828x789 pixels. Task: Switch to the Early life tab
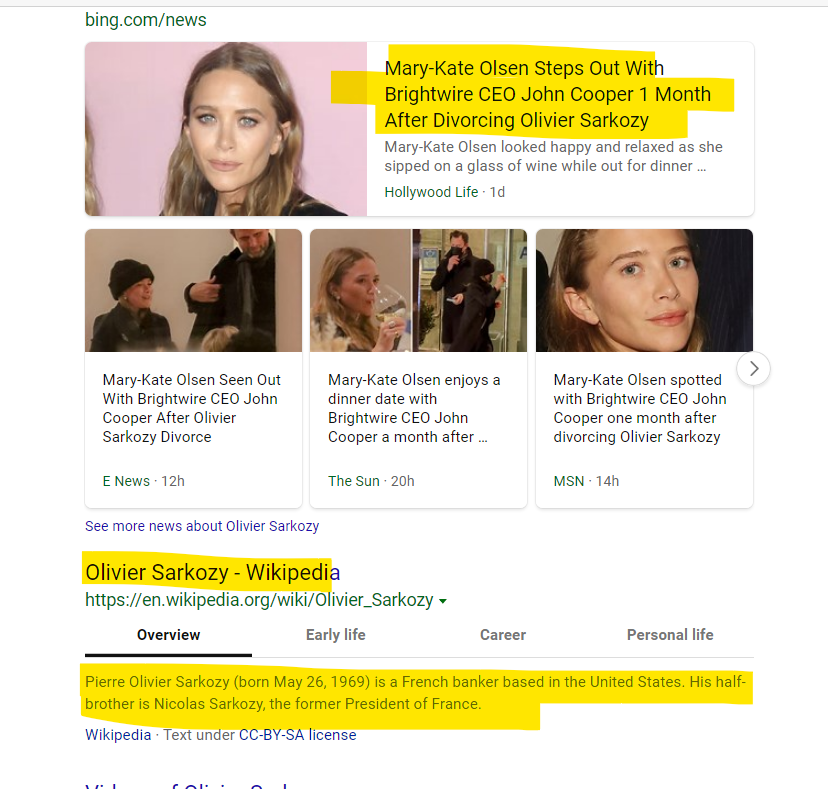pyautogui.click(x=335, y=635)
